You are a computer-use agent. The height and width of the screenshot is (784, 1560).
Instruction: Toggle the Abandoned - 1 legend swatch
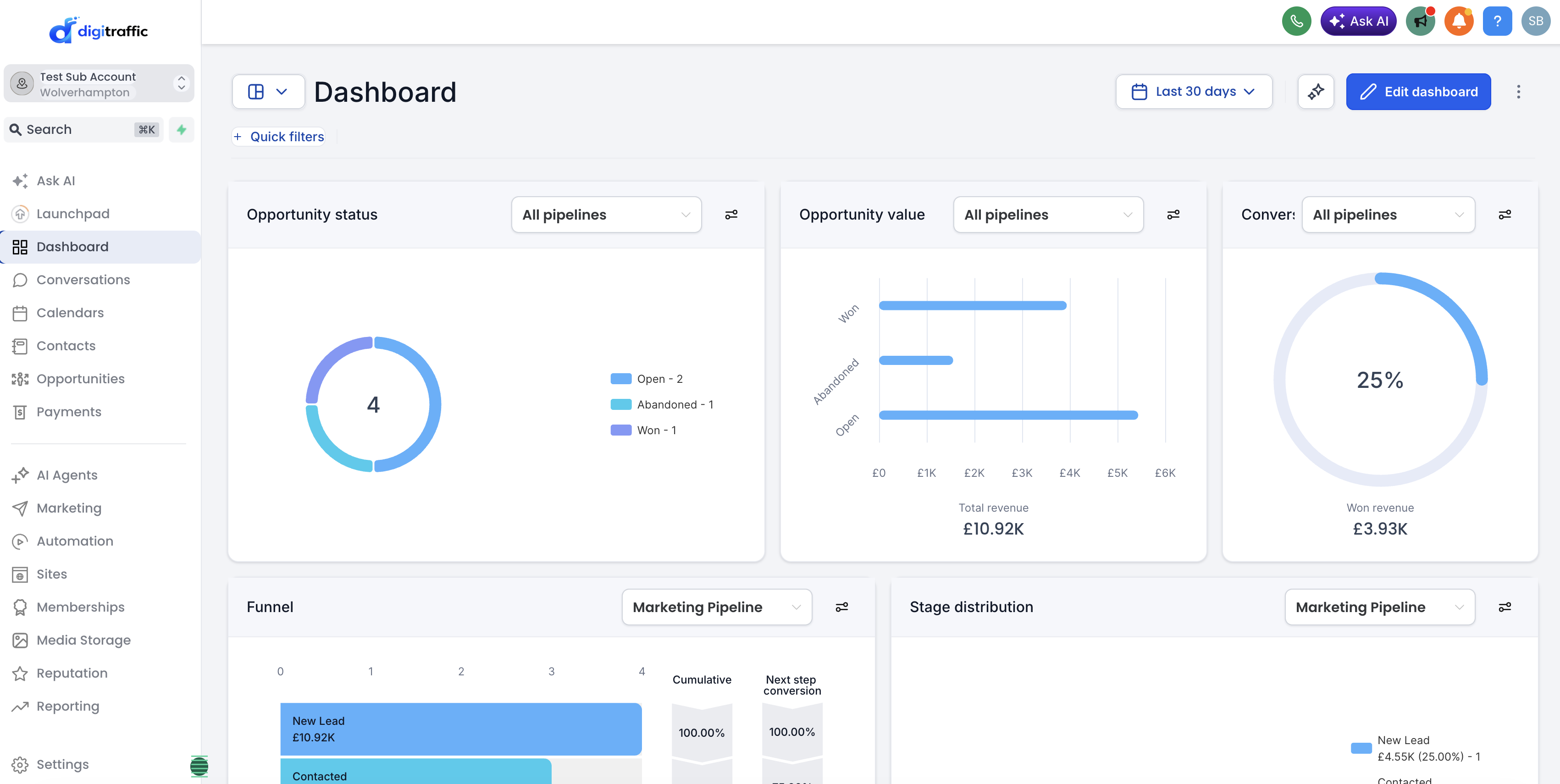pyautogui.click(x=621, y=404)
